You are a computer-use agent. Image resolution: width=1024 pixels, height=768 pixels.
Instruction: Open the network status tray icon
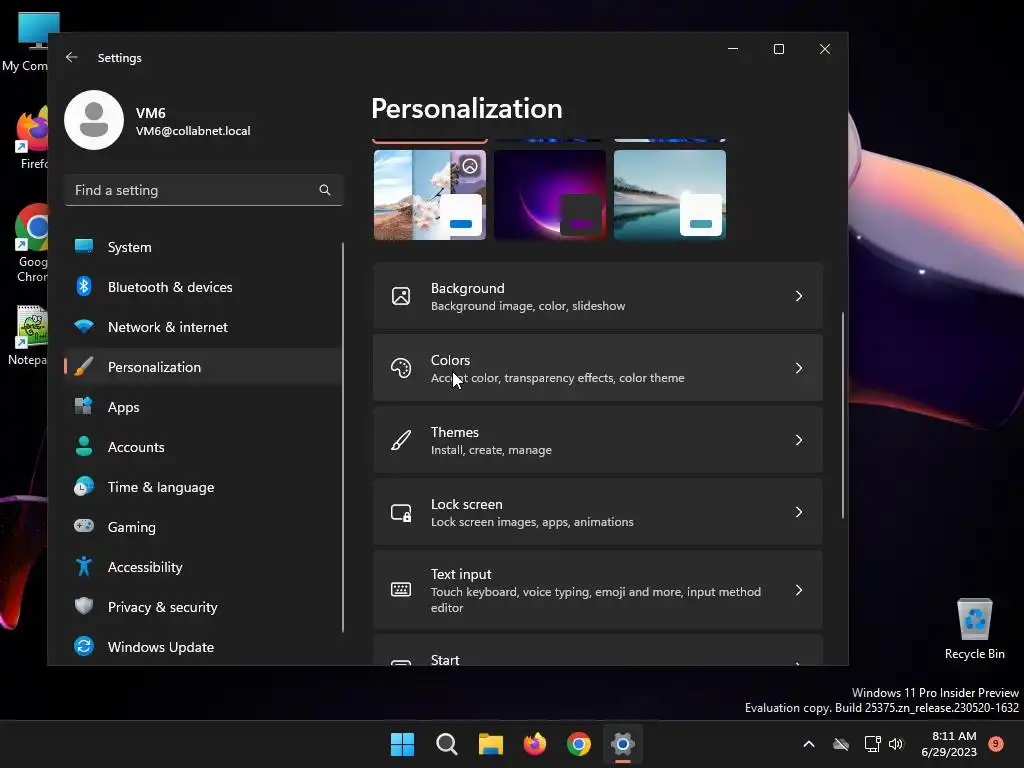click(x=872, y=744)
